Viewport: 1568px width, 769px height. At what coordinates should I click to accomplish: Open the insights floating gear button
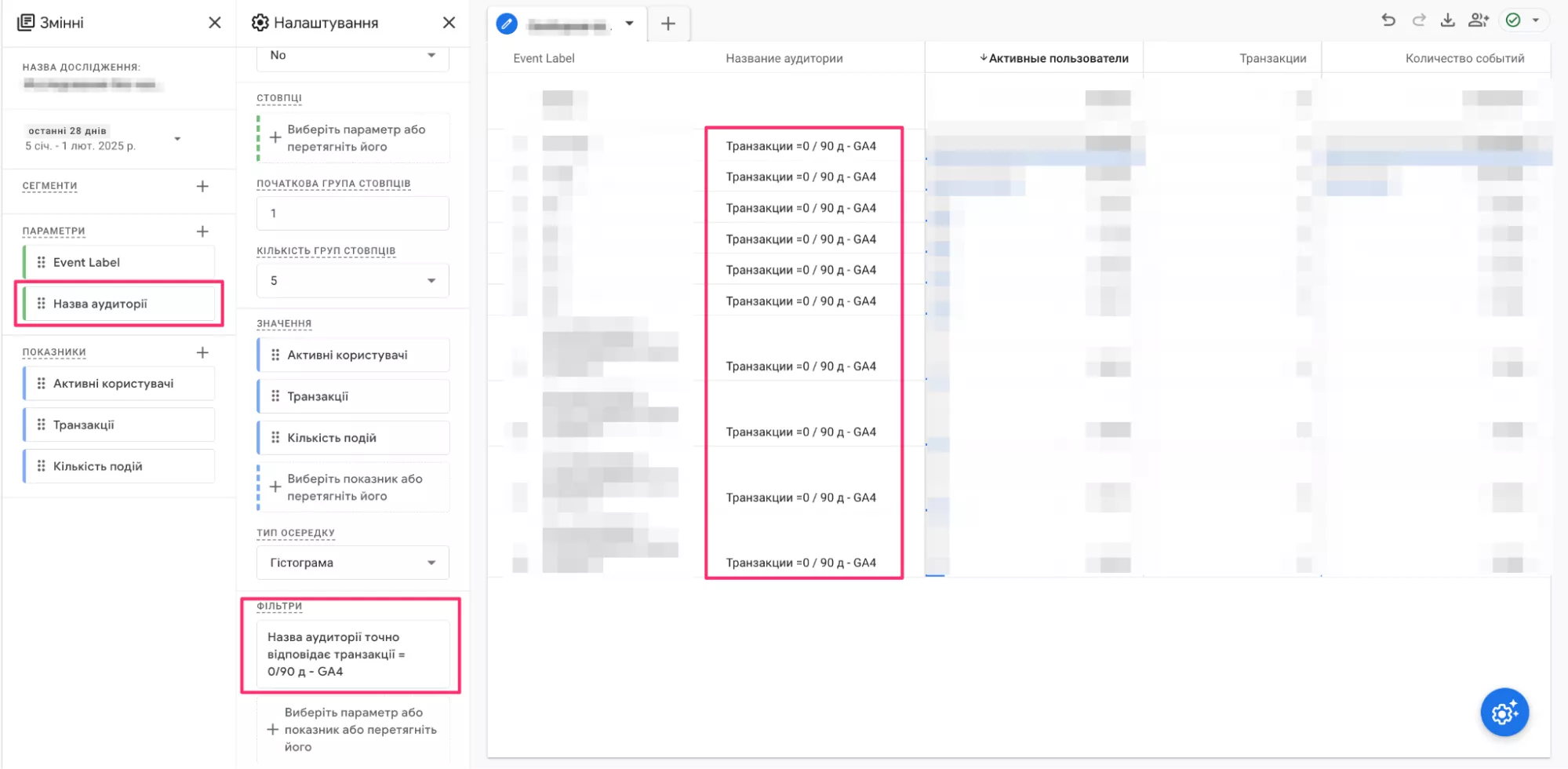pyautogui.click(x=1504, y=713)
